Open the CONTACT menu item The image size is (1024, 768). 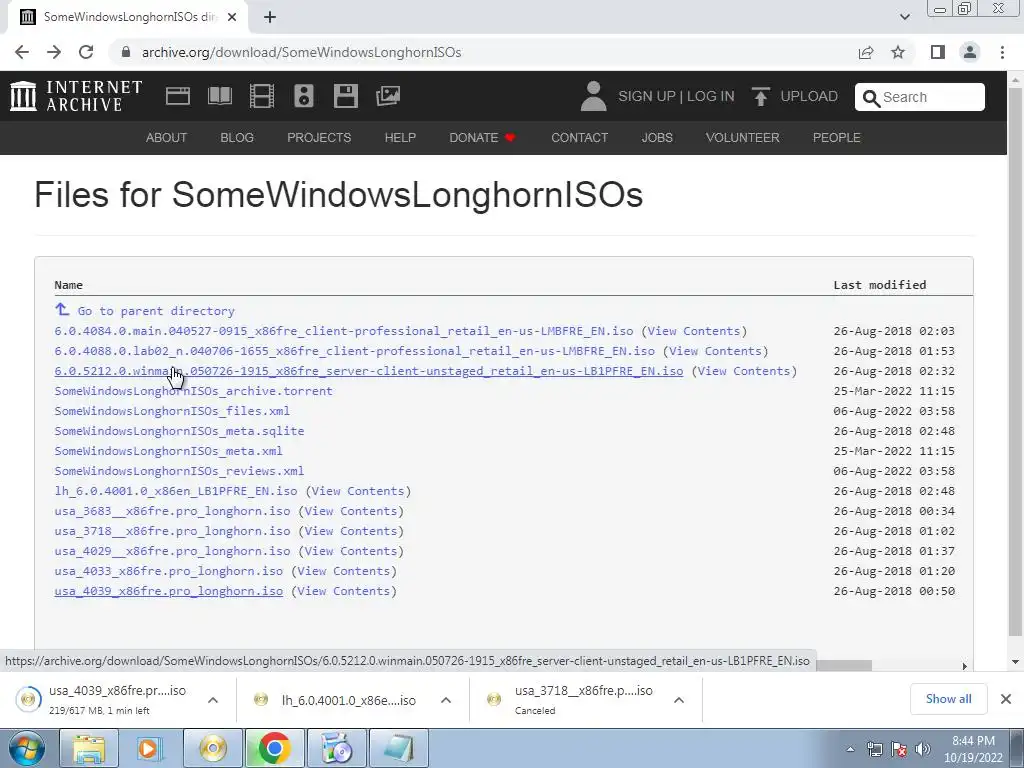(579, 138)
